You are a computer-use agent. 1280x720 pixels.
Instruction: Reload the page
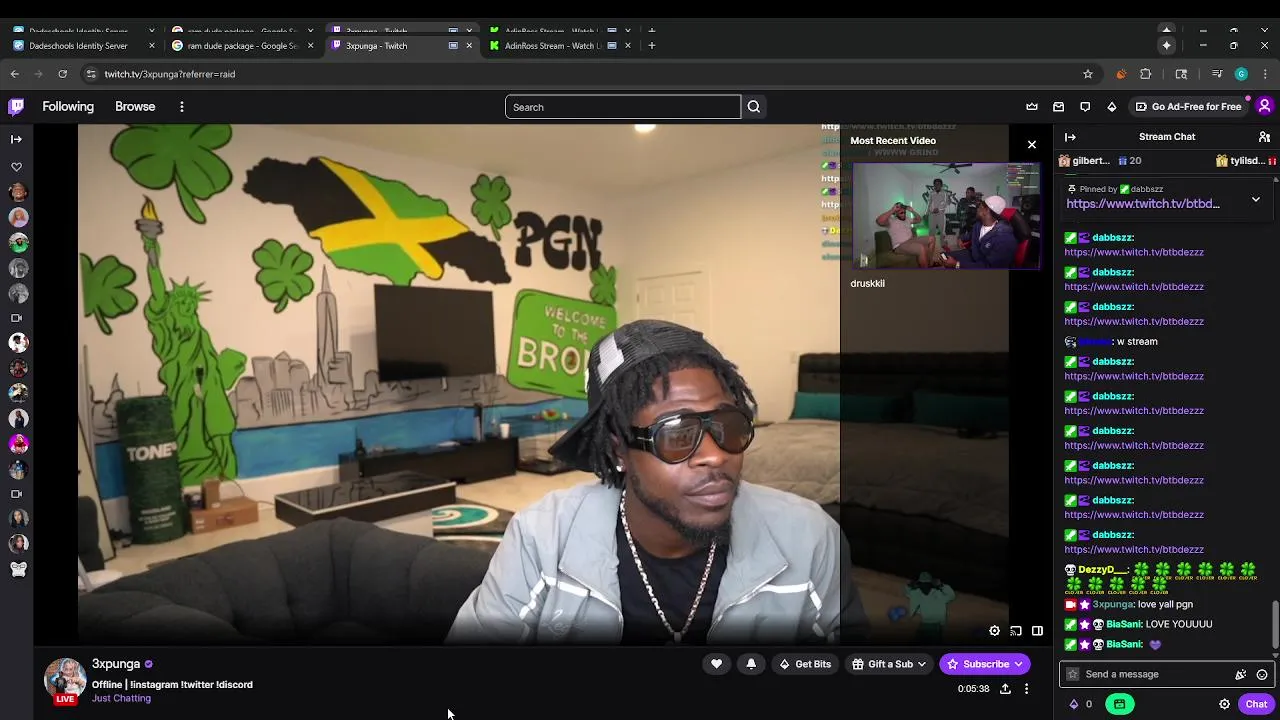pos(62,74)
